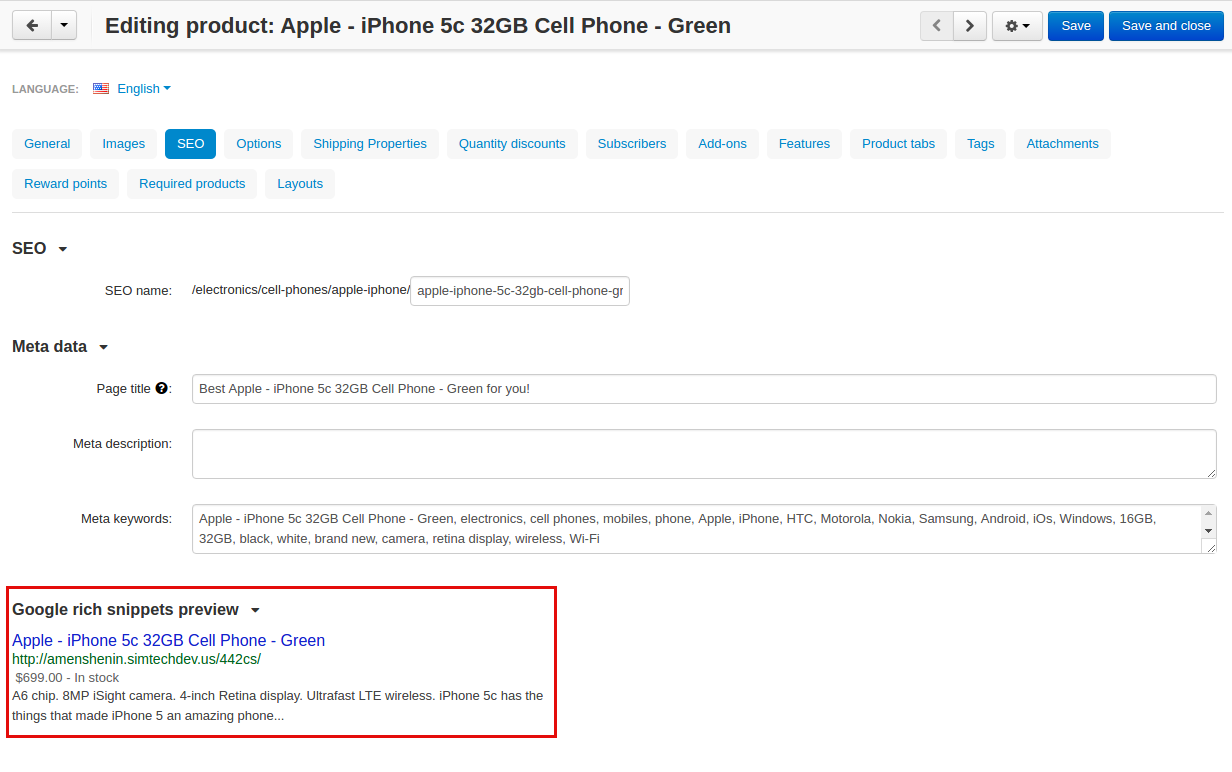Open the Features tab
Viewport: 1232px width, 772px height.
[804, 144]
